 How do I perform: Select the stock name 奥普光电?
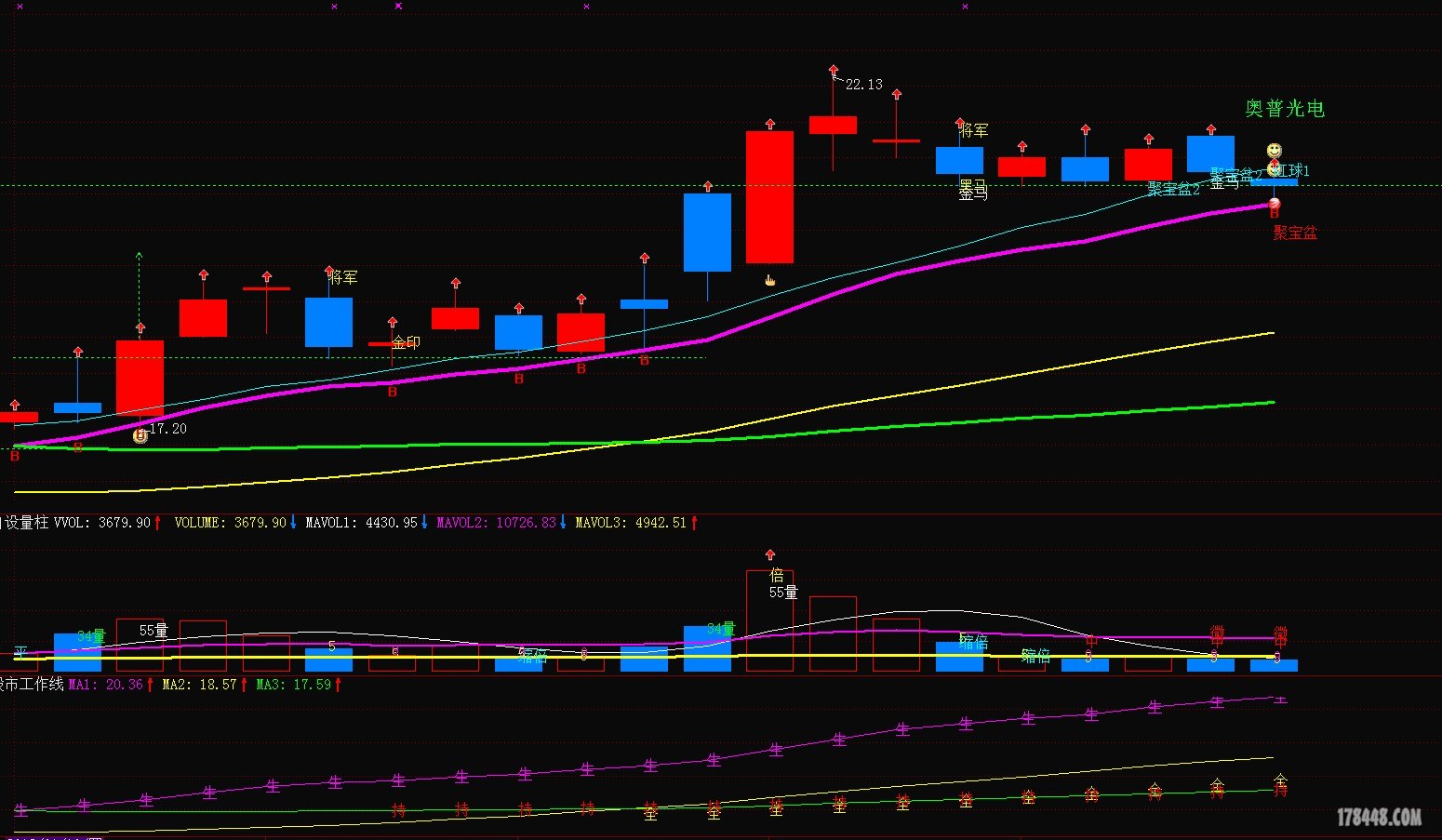[x=1285, y=109]
